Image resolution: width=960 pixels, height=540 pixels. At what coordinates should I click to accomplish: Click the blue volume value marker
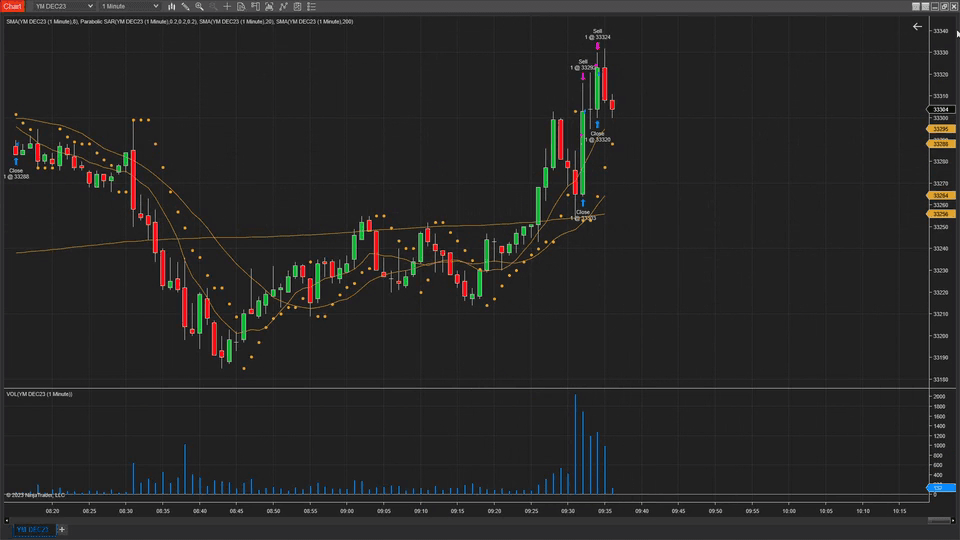pos(941,488)
